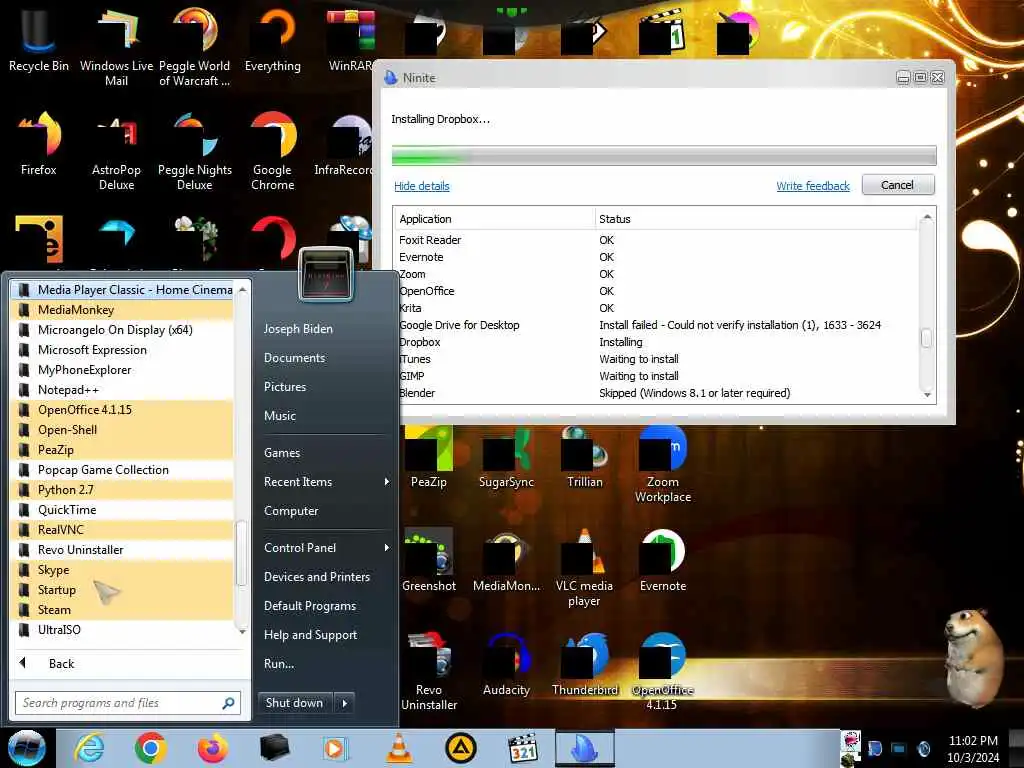
Task: Click the Write feedback link
Action: pyautogui.click(x=813, y=186)
